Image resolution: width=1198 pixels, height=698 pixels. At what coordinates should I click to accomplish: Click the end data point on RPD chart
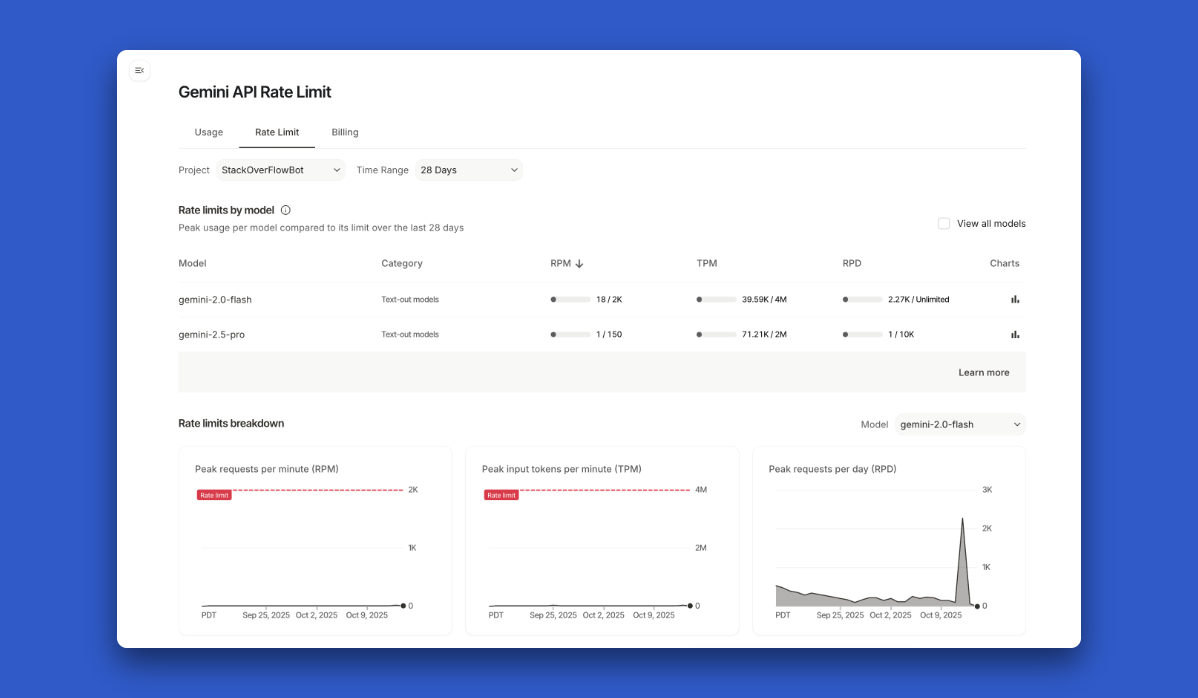[977, 606]
